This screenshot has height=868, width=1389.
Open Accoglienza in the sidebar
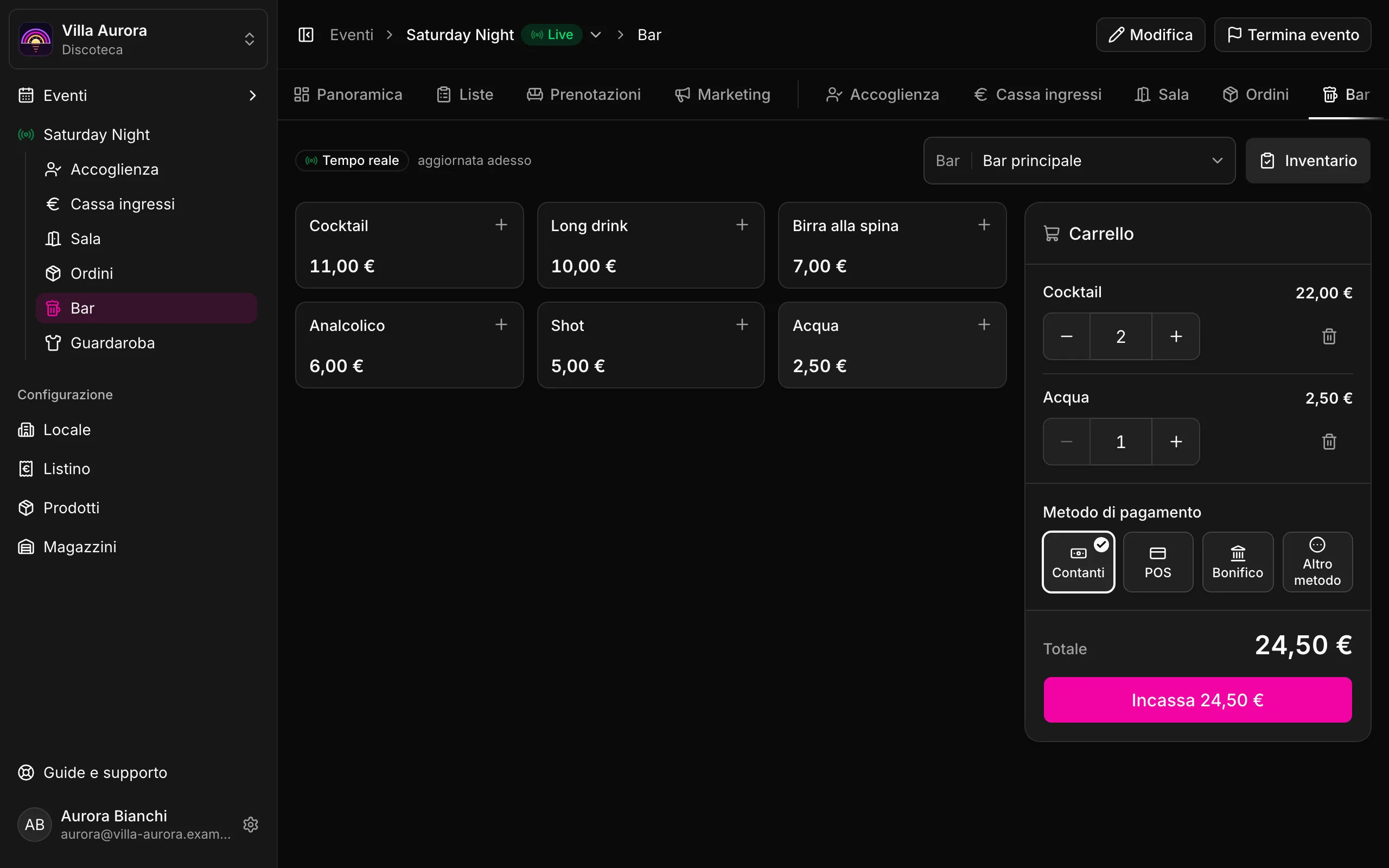(x=146, y=169)
